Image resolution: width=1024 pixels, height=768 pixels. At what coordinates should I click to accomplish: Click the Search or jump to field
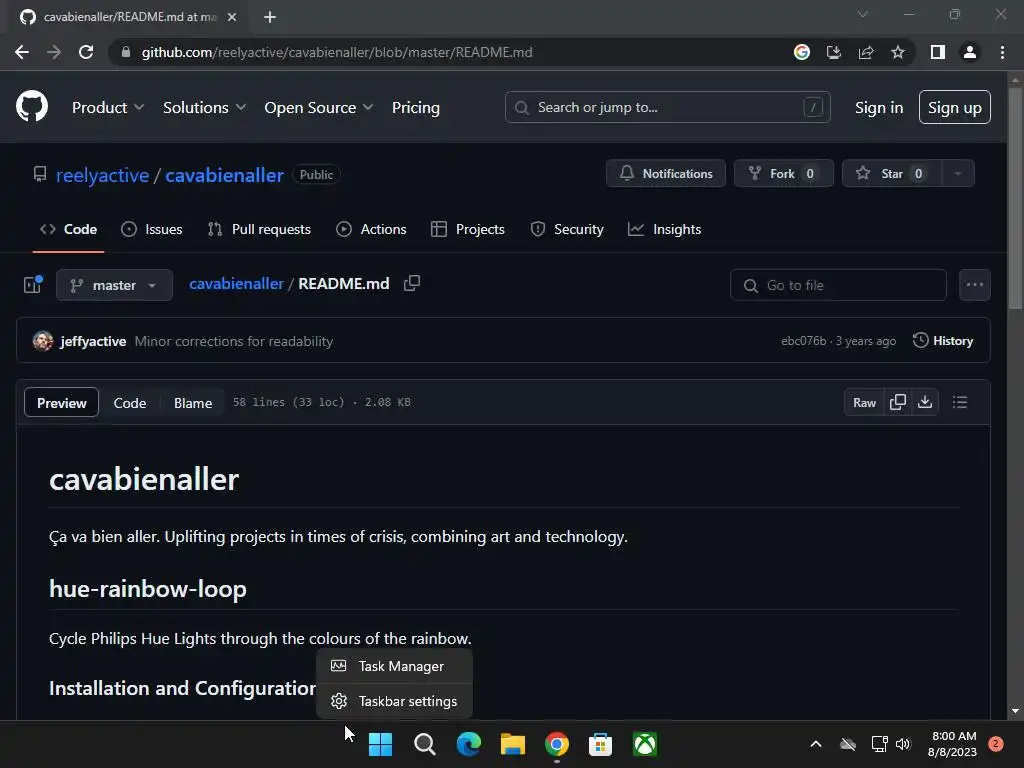pyautogui.click(x=667, y=107)
